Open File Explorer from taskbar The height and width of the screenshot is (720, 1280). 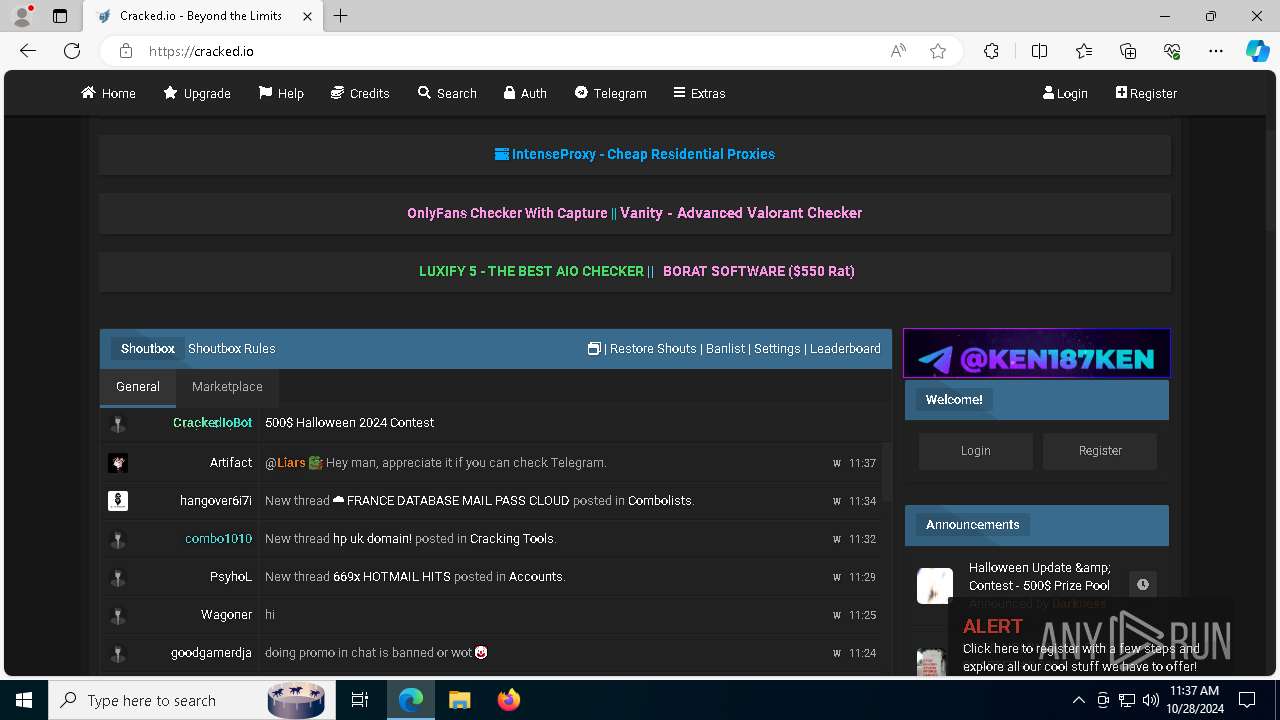pyautogui.click(x=459, y=700)
